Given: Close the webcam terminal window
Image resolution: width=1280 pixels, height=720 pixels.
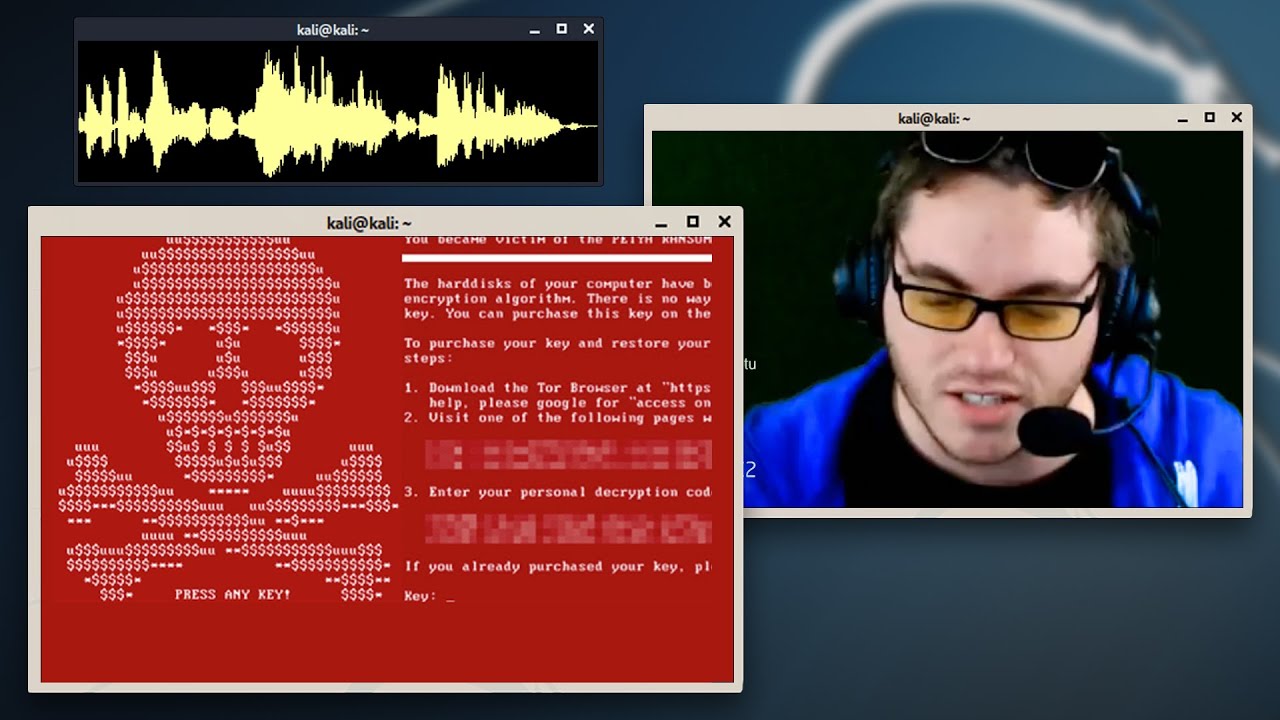Looking at the screenshot, I should (1237, 118).
